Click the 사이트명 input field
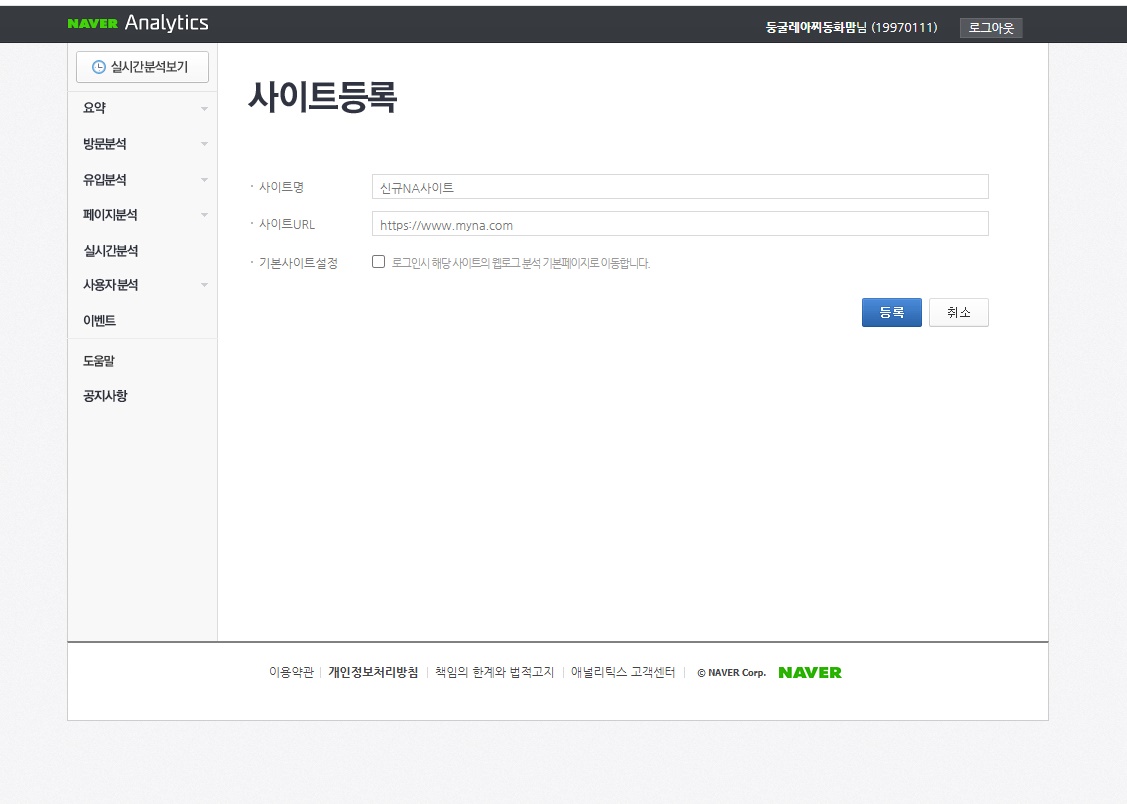The height and width of the screenshot is (804, 1127). (680, 186)
